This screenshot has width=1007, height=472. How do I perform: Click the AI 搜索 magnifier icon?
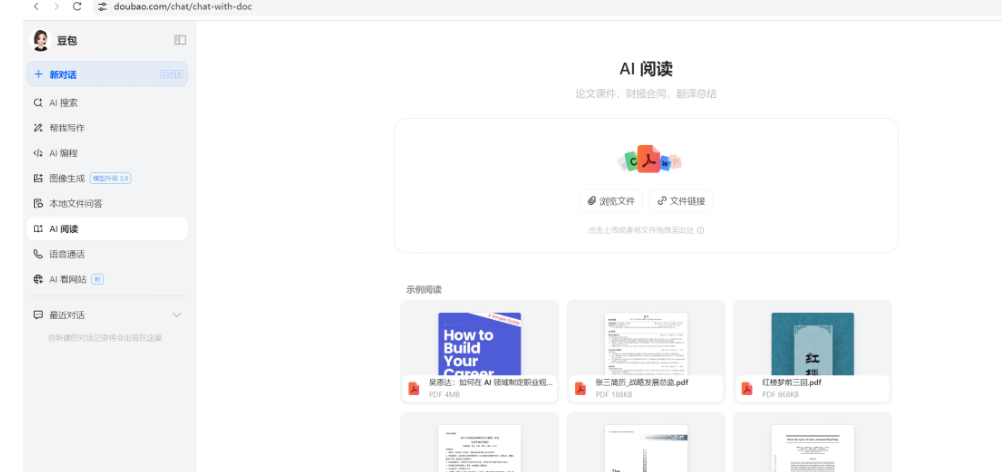point(38,103)
